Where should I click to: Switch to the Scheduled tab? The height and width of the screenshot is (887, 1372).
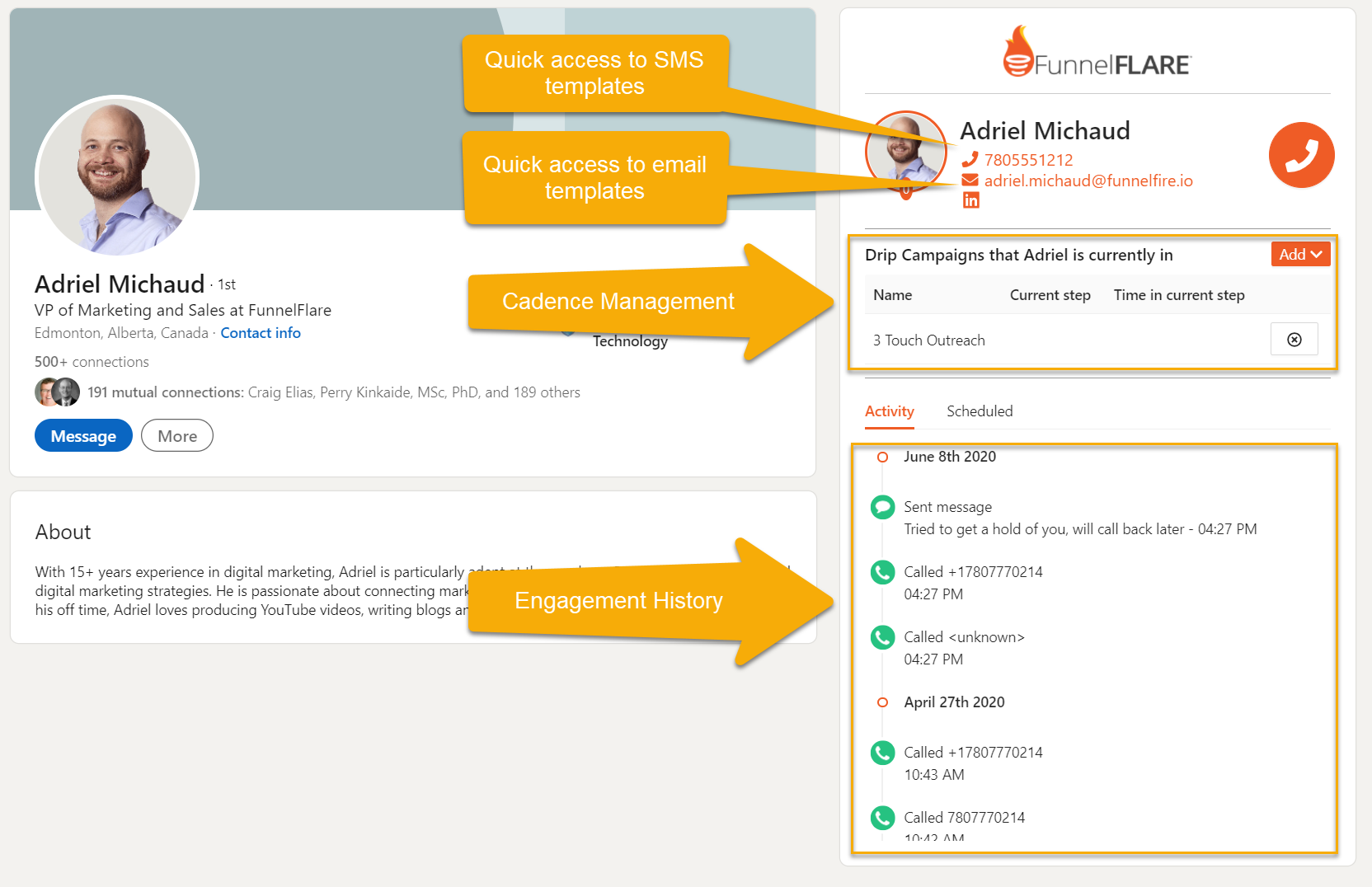coord(980,411)
